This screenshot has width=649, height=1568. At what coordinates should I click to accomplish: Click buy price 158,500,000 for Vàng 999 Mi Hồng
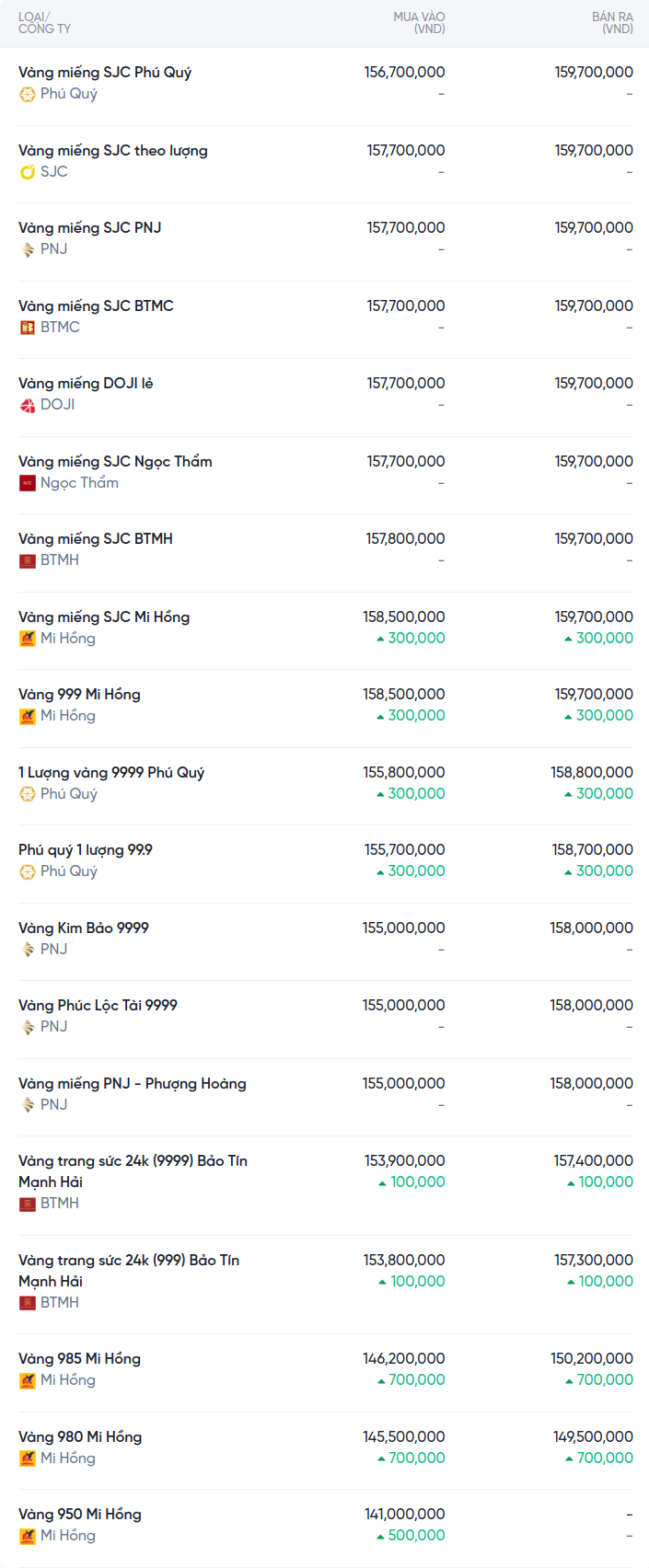(x=403, y=694)
